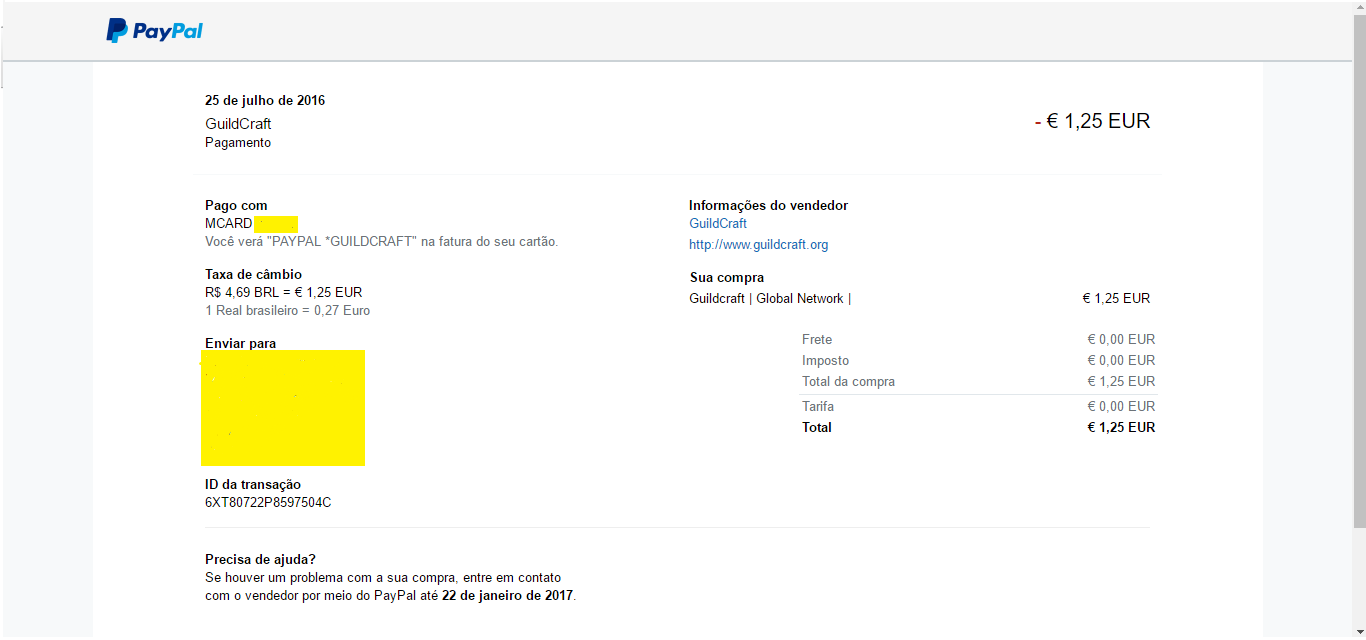
Task: Click the "Enviar para" heading
Action: point(240,343)
